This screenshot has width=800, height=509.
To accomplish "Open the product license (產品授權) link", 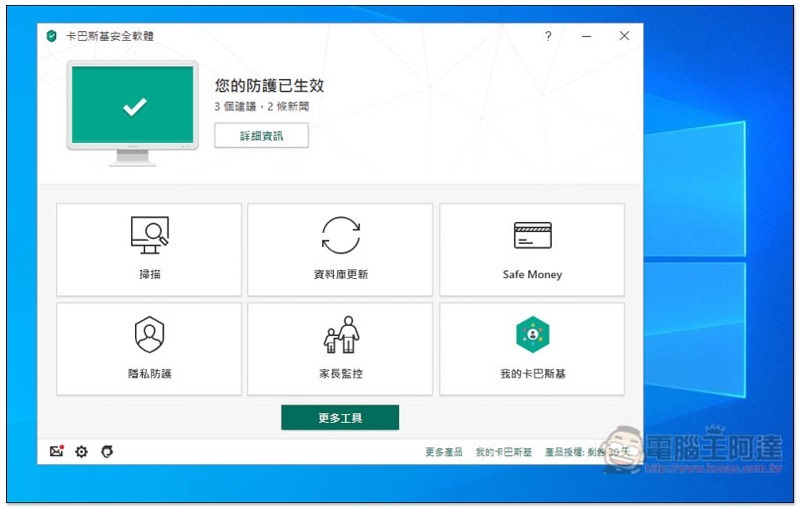I will point(588,452).
